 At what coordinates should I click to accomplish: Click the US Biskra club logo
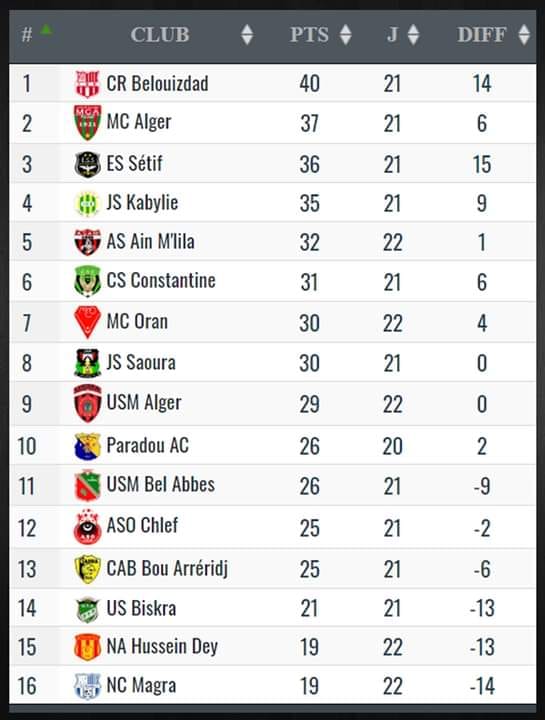(x=87, y=609)
